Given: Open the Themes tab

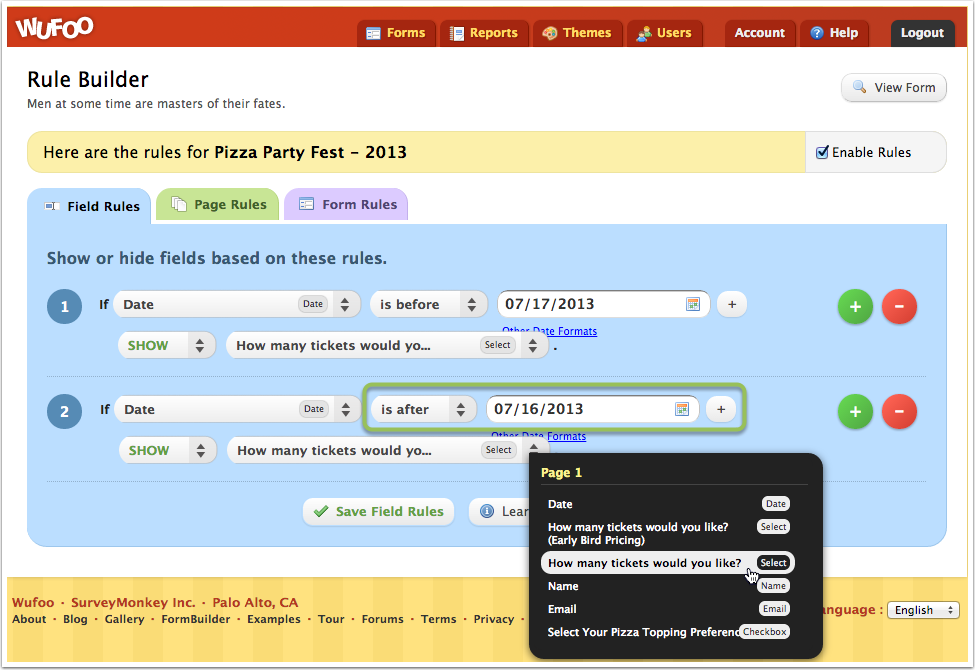Looking at the screenshot, I should pyautogui.click(x=577, y=33).
